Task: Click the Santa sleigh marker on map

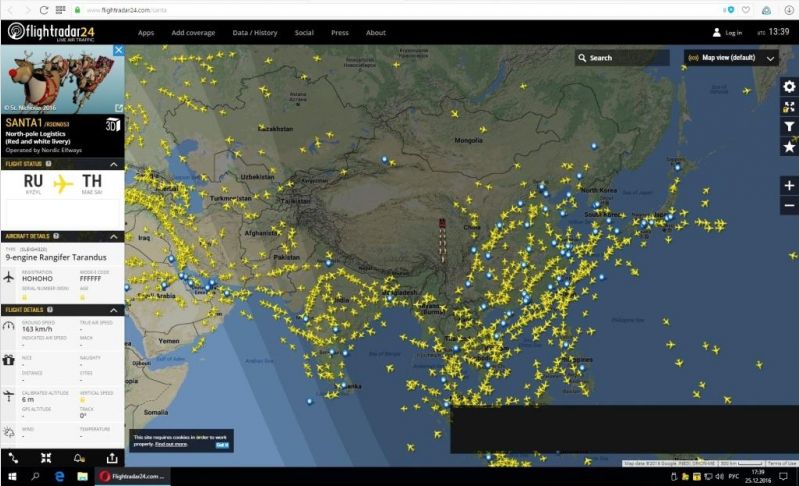Action: 442,240
